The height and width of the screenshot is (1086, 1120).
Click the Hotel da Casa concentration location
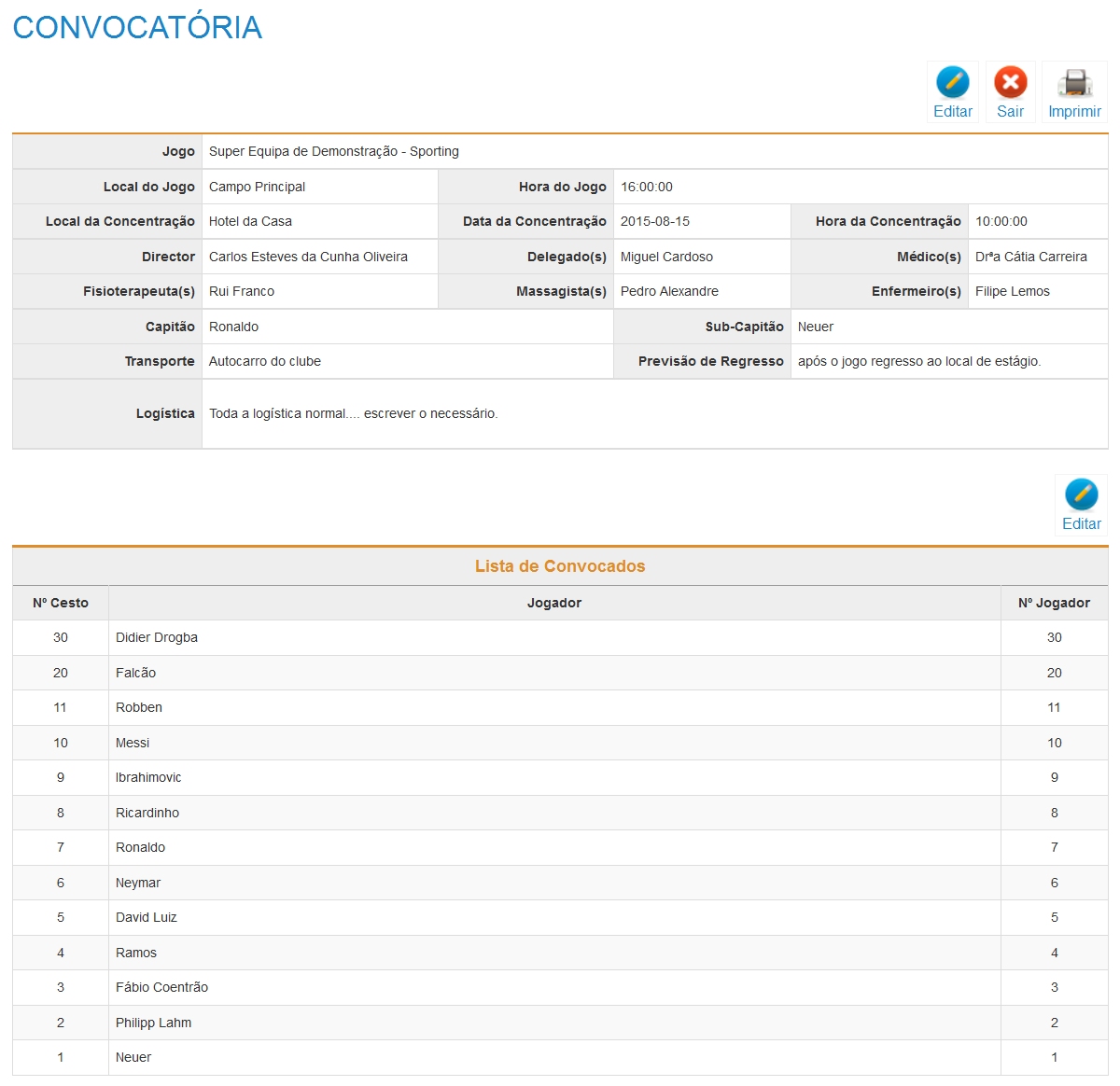tap(250, 221)
